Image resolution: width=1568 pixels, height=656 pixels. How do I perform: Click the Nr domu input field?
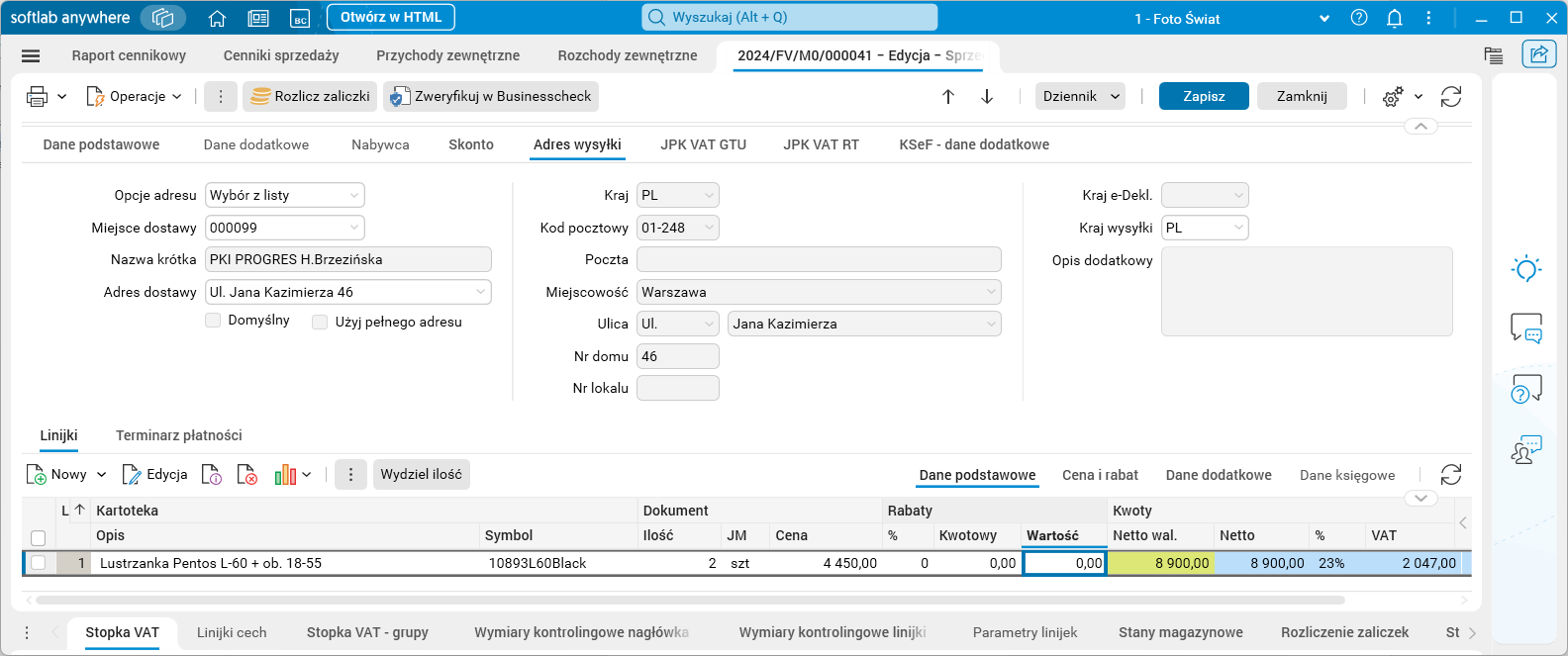point(678,356)
